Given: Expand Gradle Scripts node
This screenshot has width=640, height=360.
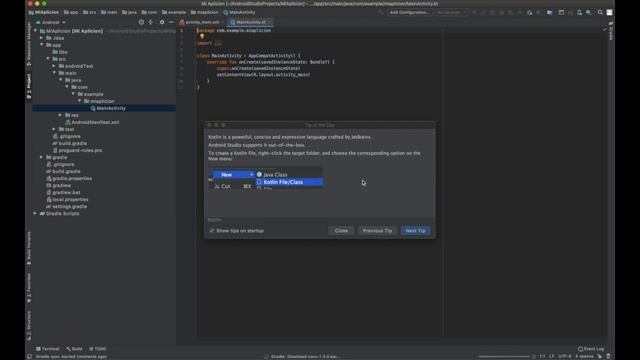Looking at the screenshot, I should [x=35, y=213].
